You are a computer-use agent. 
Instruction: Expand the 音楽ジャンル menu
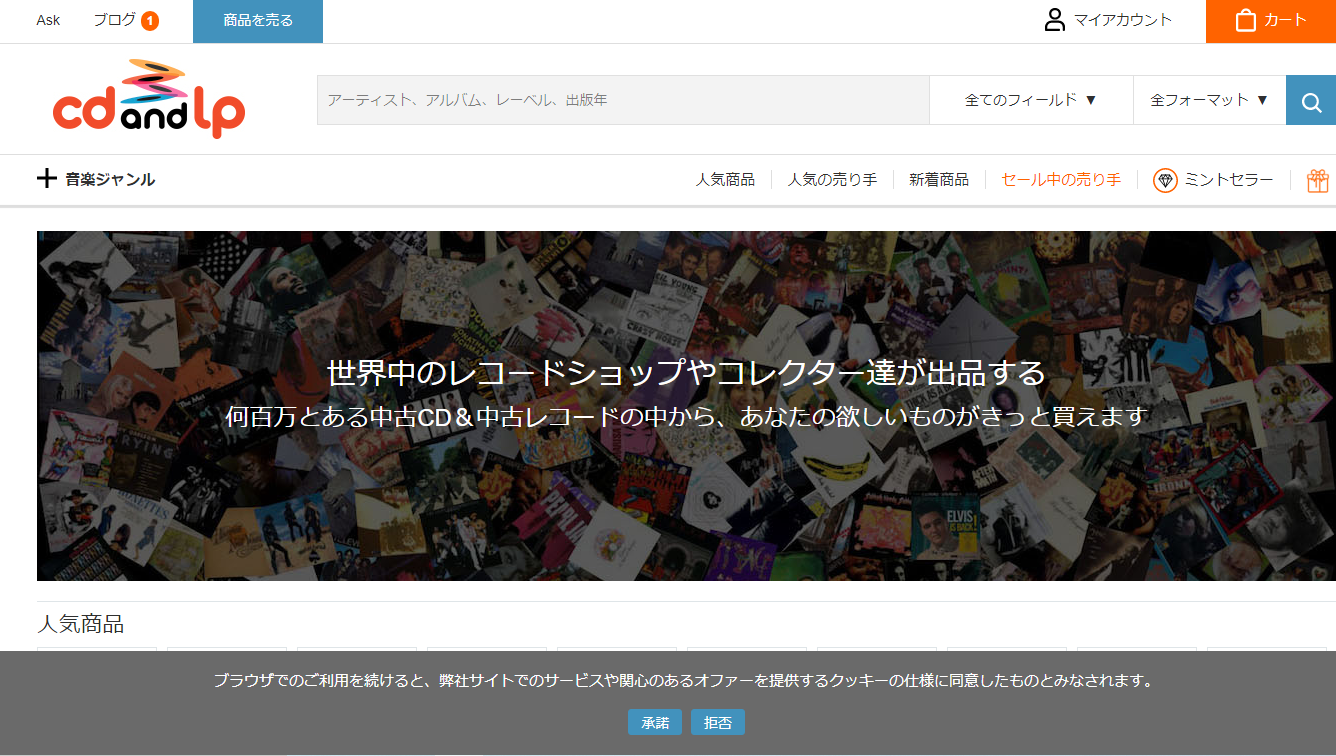tap(96, 180)
